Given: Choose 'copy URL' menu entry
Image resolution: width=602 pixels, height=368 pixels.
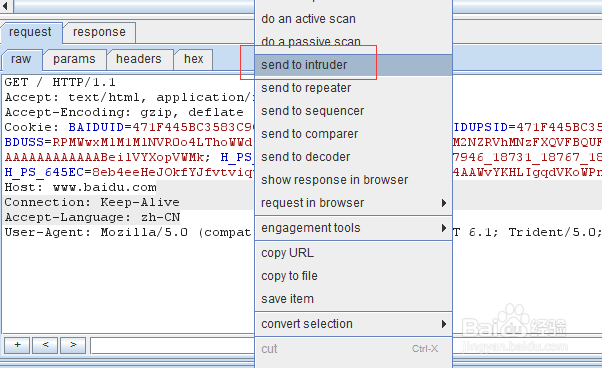Looking at the screenshot, I should (x=353, y=253).
